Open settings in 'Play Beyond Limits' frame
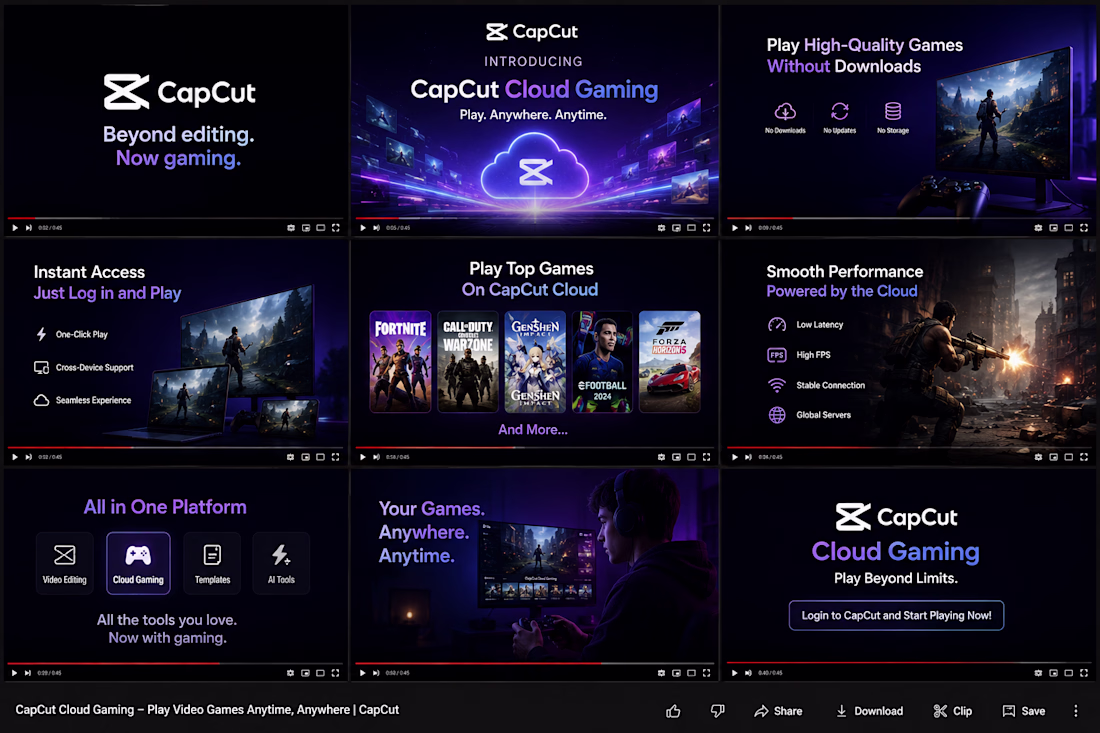This screenshot has width=1100, height=733. click(x=1038, y=673)
